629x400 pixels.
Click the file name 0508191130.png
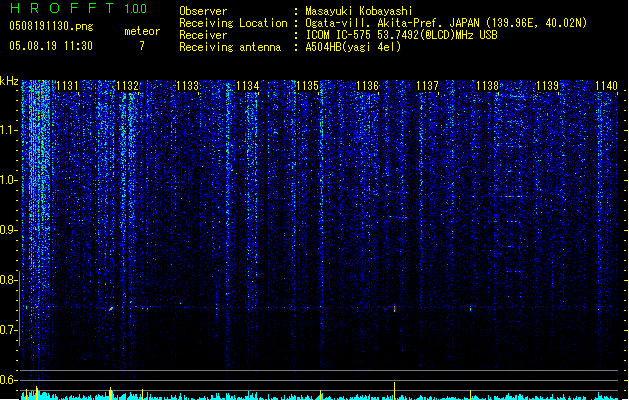[51, 26]
